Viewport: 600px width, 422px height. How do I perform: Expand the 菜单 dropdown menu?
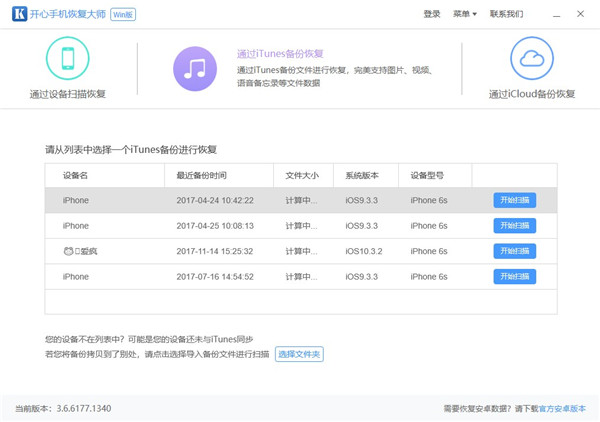tap(464, 14)
